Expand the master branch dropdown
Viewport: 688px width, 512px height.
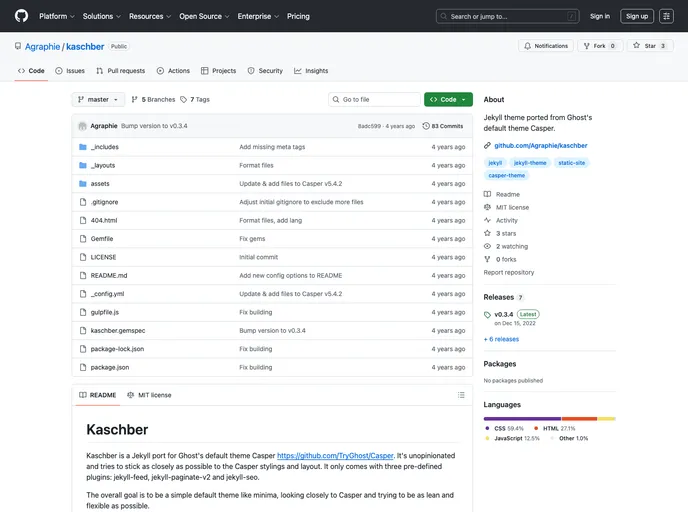(98, 100)
